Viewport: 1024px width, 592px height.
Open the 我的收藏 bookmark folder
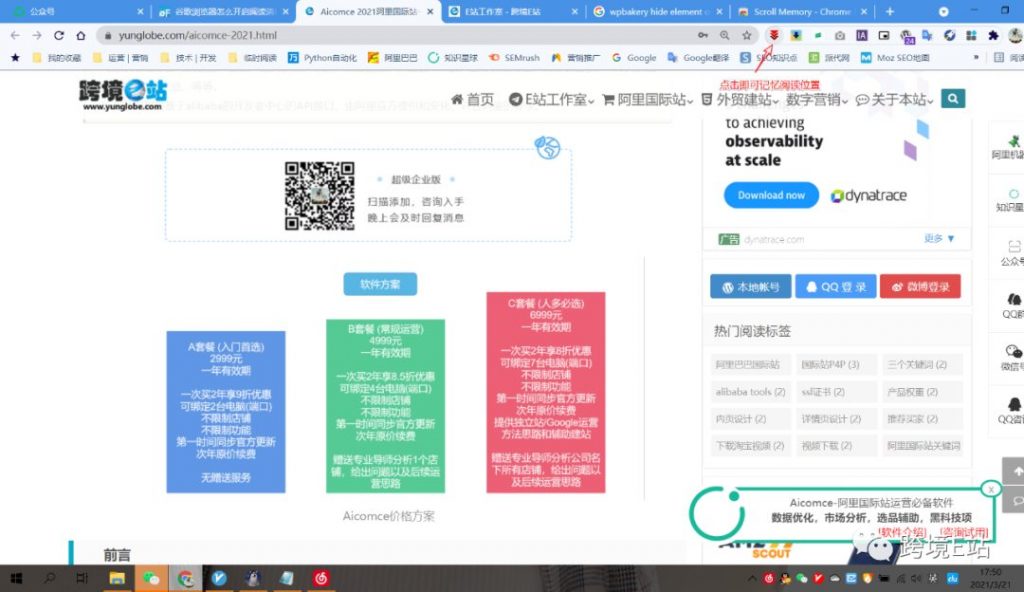point(57,58)
